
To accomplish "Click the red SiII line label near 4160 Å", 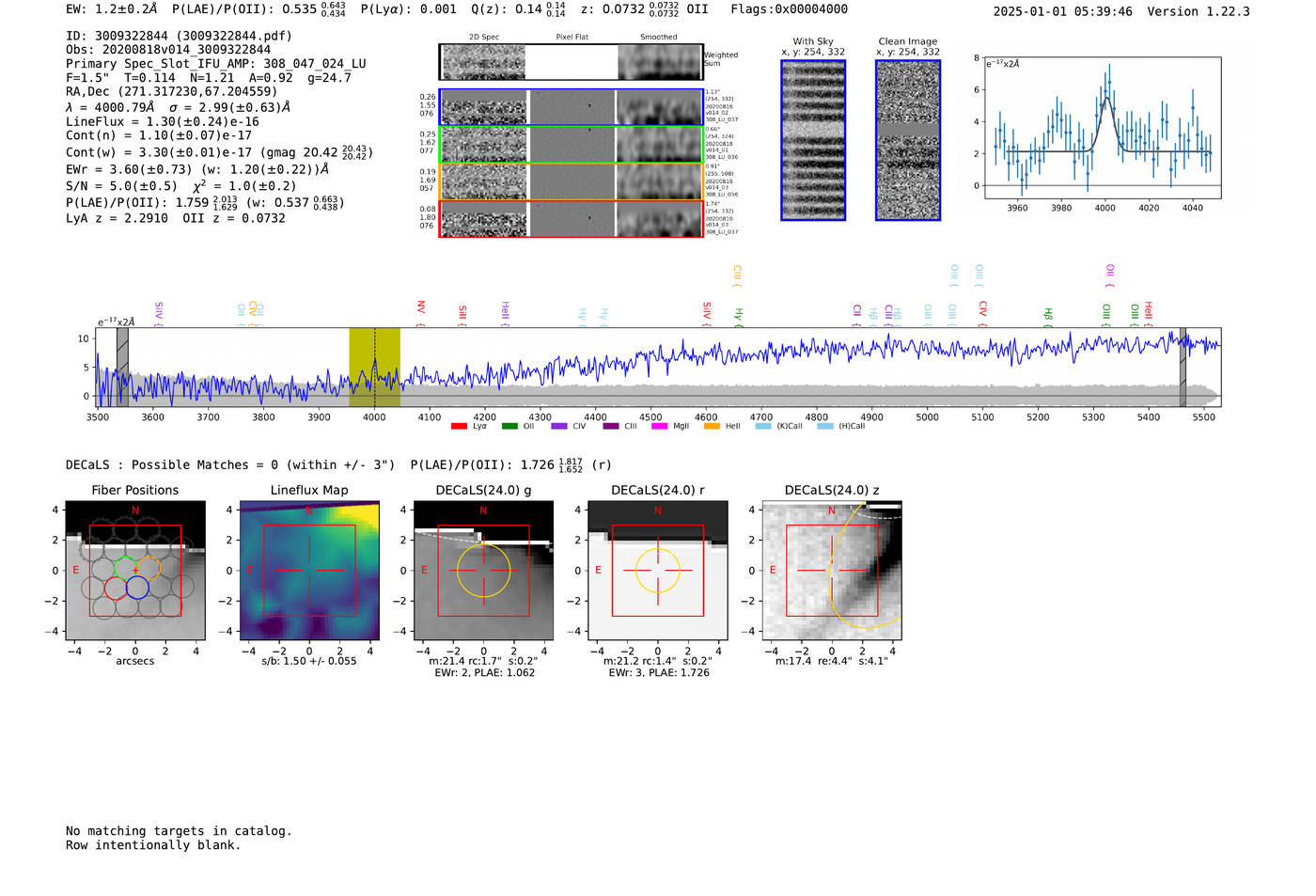I will pyautogui.click(x=462, y=315).
